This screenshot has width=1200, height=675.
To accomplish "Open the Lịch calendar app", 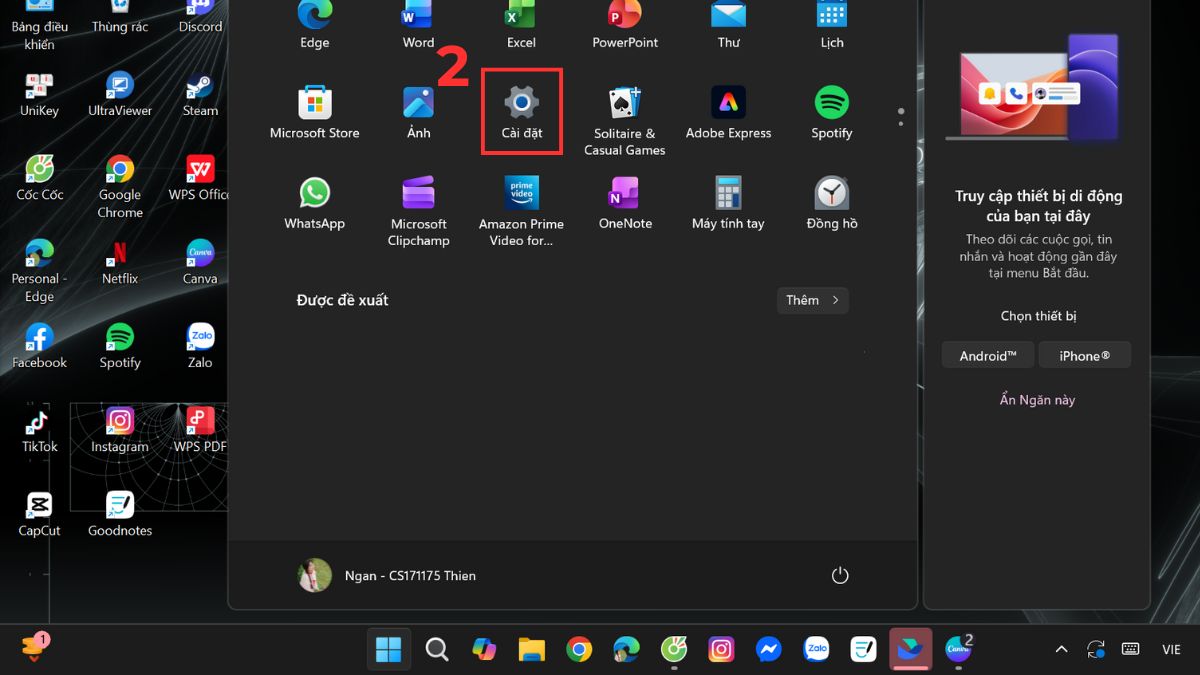I will (x=832, y=24).
